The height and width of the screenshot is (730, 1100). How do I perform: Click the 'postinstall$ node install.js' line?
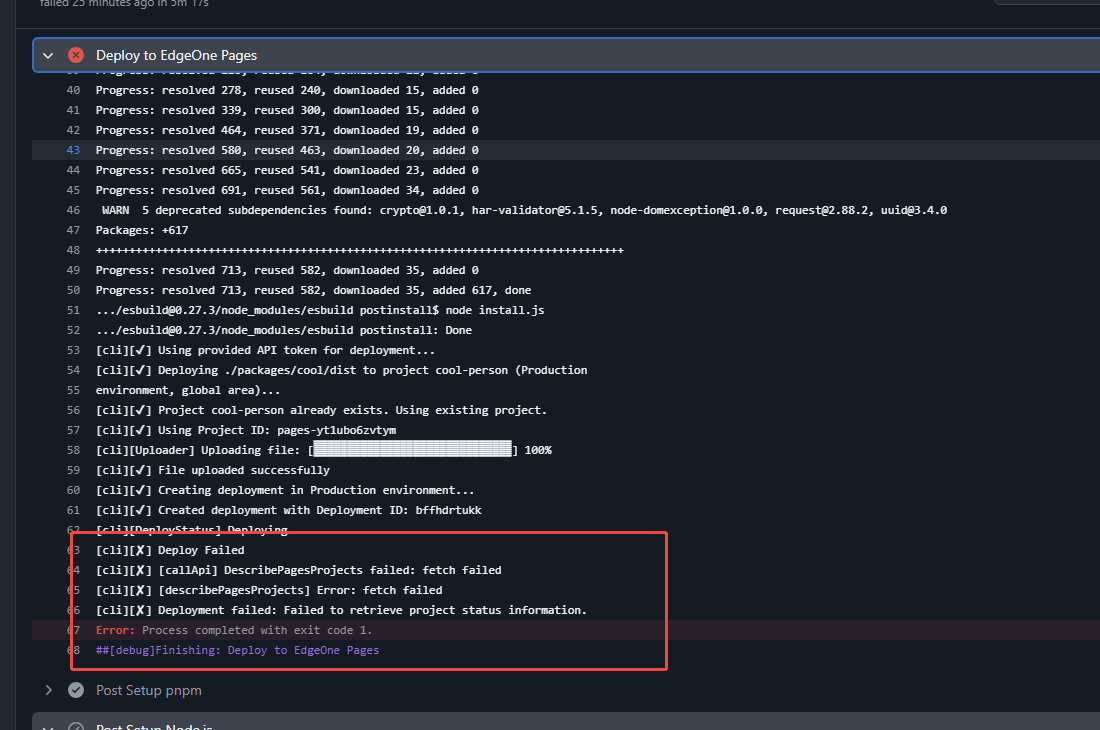(320, 310)
